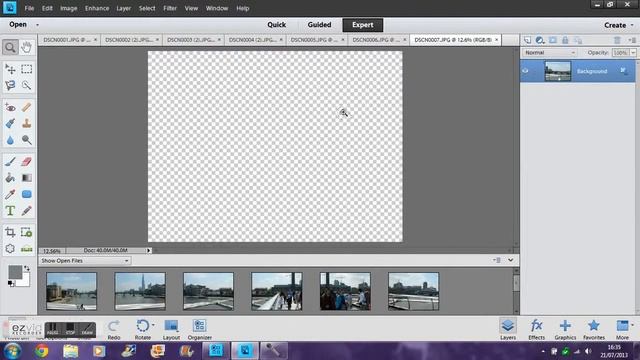Select the Move tool
Screen dimensions: 640x360
point(10,69)
